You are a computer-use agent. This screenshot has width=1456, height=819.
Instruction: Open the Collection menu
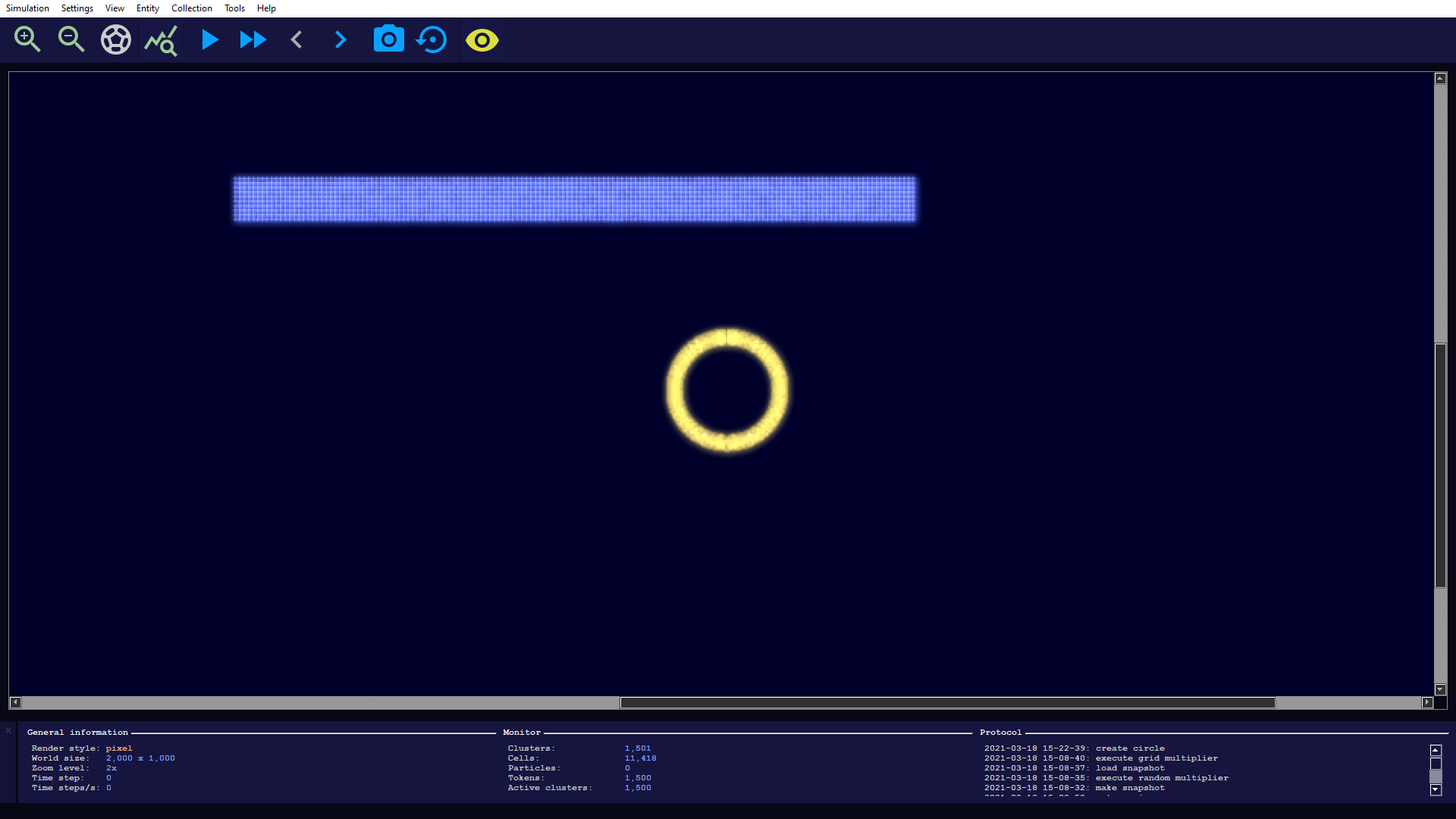191,8
